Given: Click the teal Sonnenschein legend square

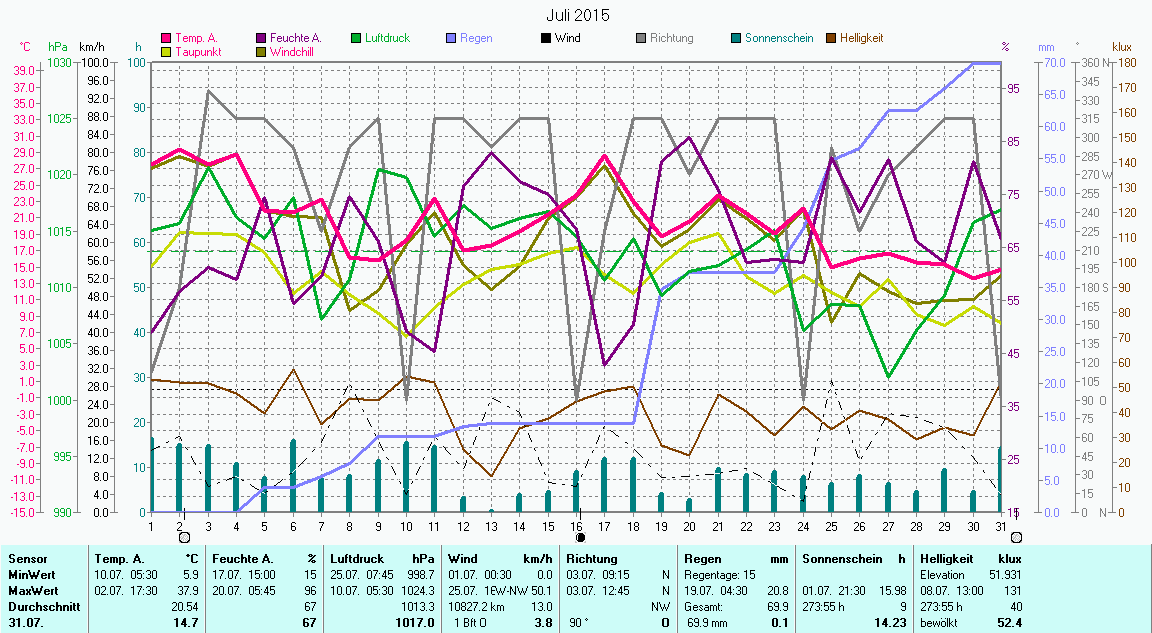Looking at the screenshot, I should pyautogui.click(x=736, y=38).
